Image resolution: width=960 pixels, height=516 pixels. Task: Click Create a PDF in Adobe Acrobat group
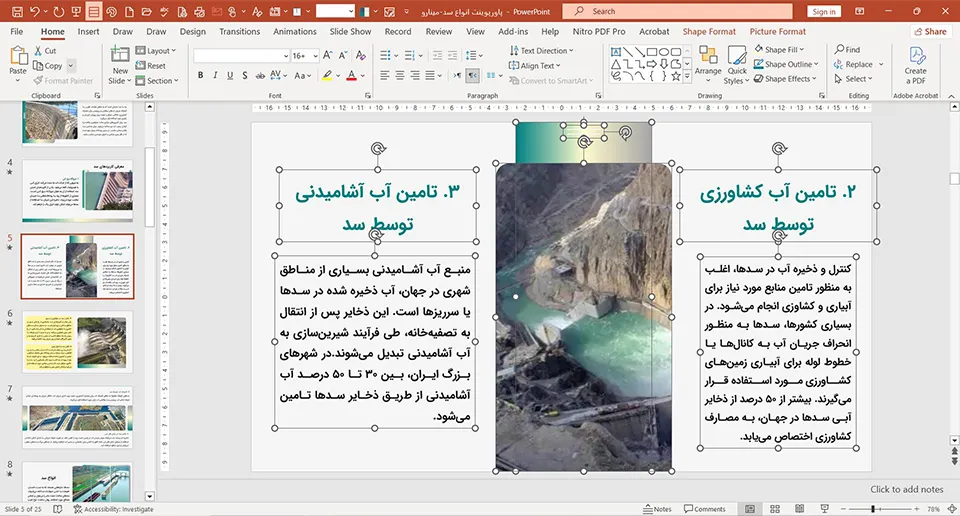915,65
